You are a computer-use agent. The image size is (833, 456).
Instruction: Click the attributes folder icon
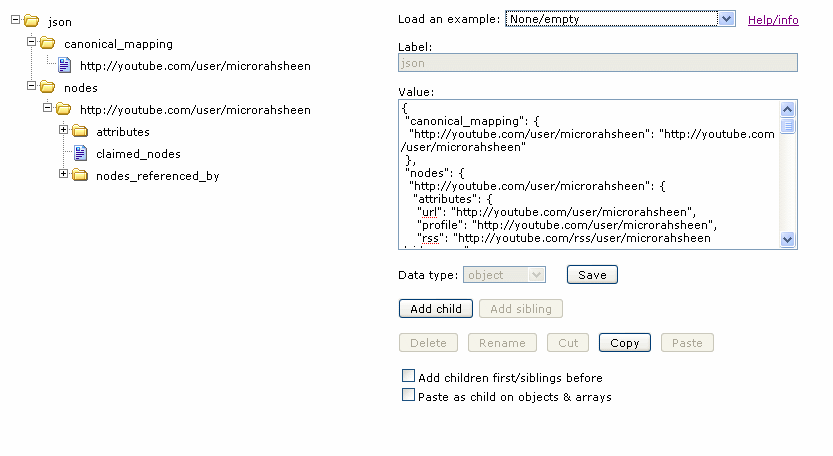pyautogui.click(x=80, y=131)
